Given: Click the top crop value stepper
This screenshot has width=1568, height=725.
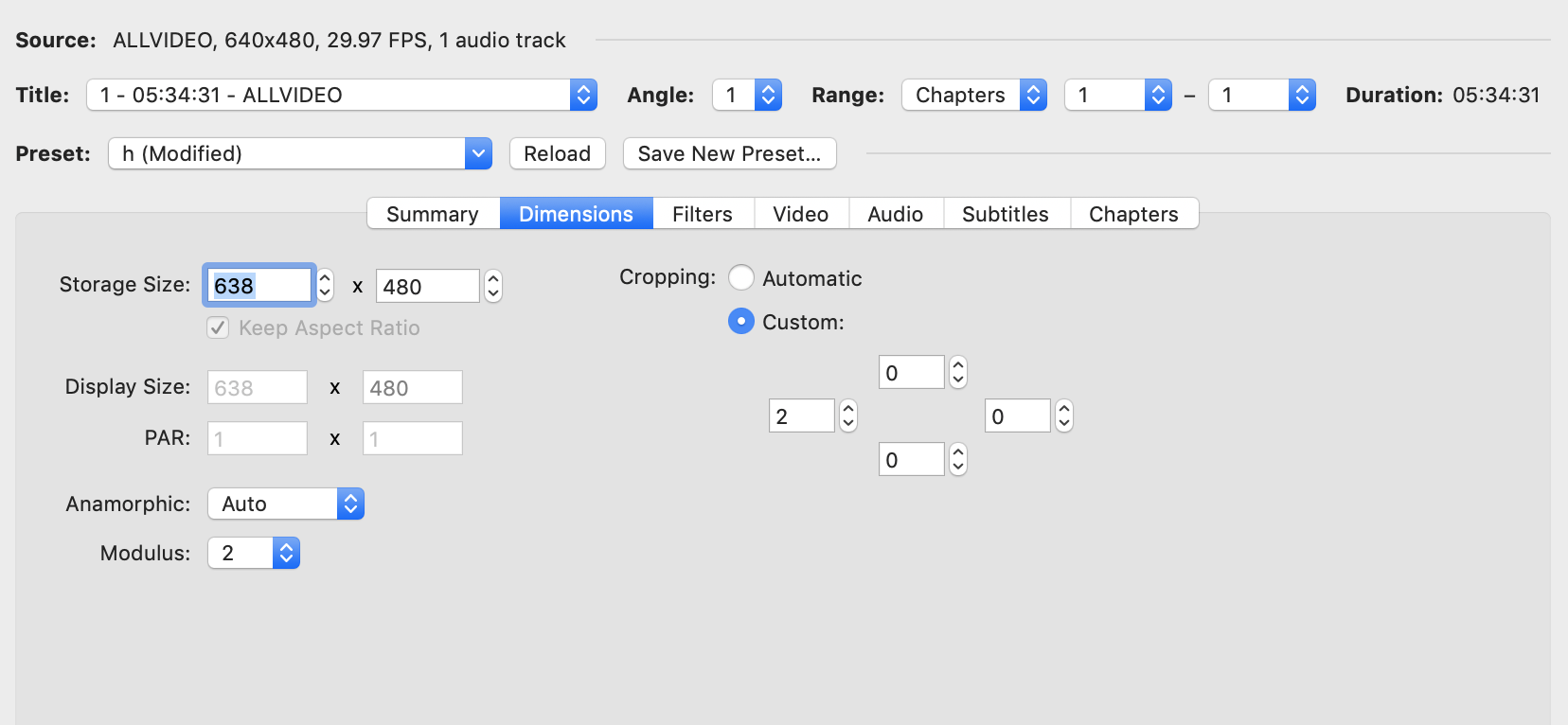Looking at the screenshot, I should (957, 372).
